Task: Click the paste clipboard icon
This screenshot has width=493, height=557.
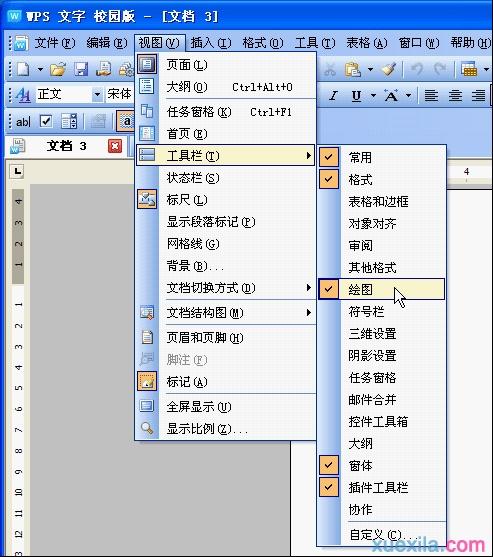Action: pos(352,69)
